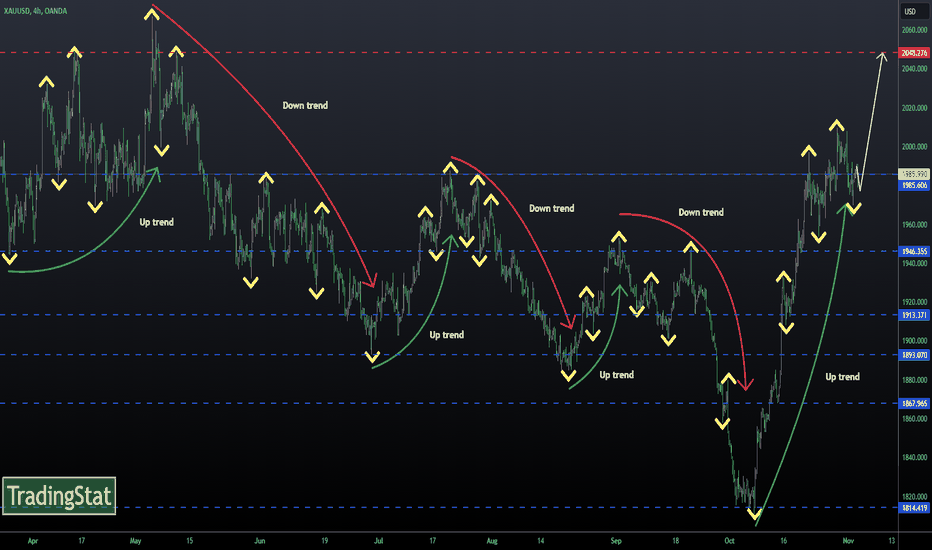Click the 1960.000 tick on price axis

pos(914,224)
